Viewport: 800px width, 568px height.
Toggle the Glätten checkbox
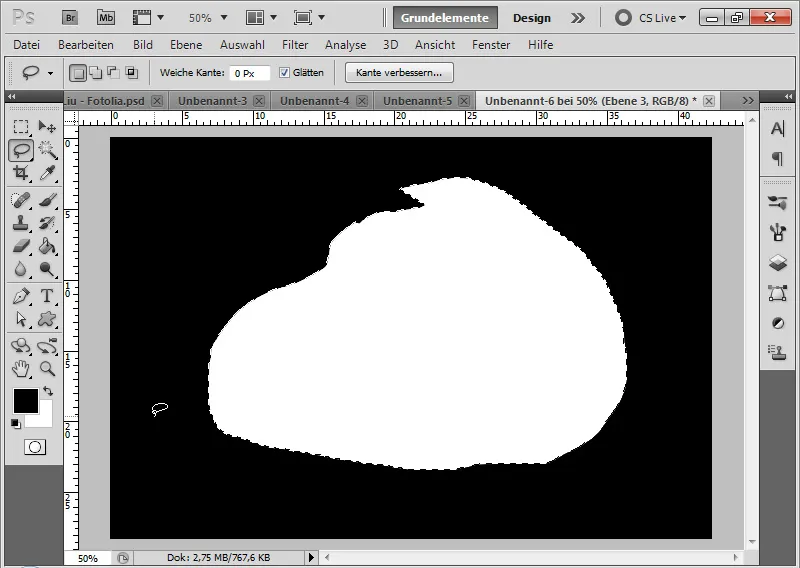(284, 72)
